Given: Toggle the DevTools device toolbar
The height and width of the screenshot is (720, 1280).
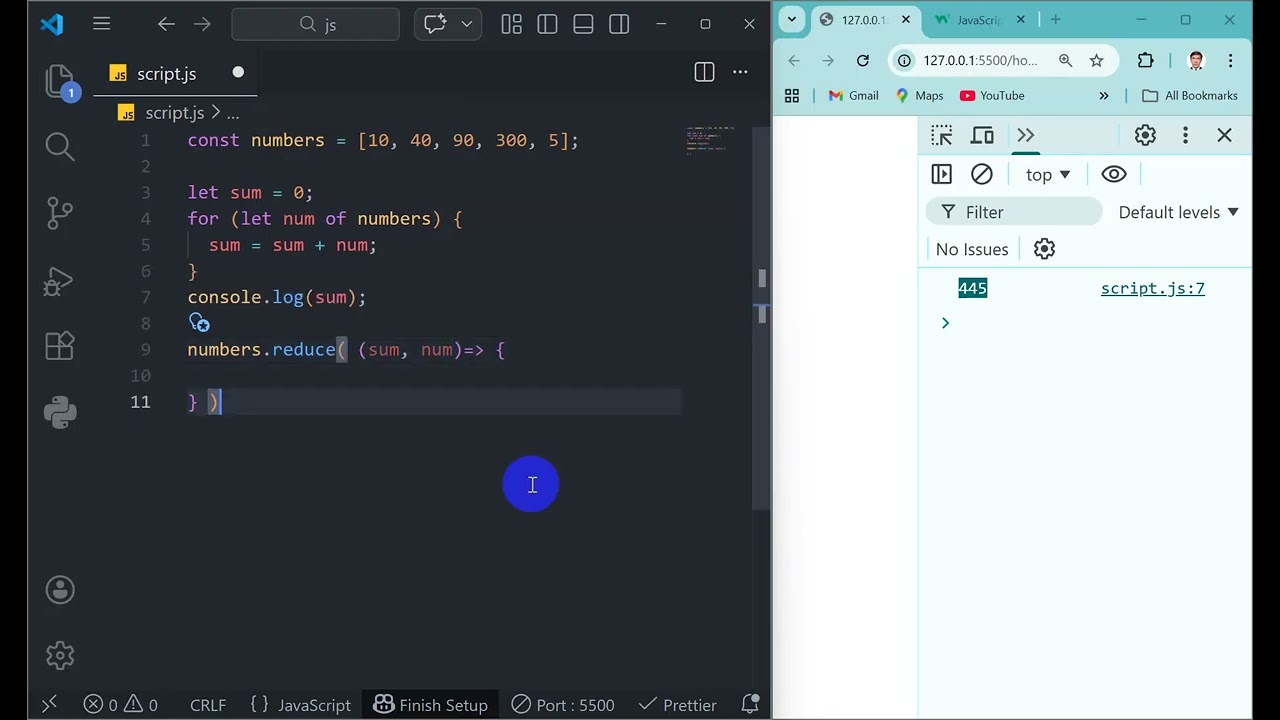Looking at the screenshot, I should 983,135.
